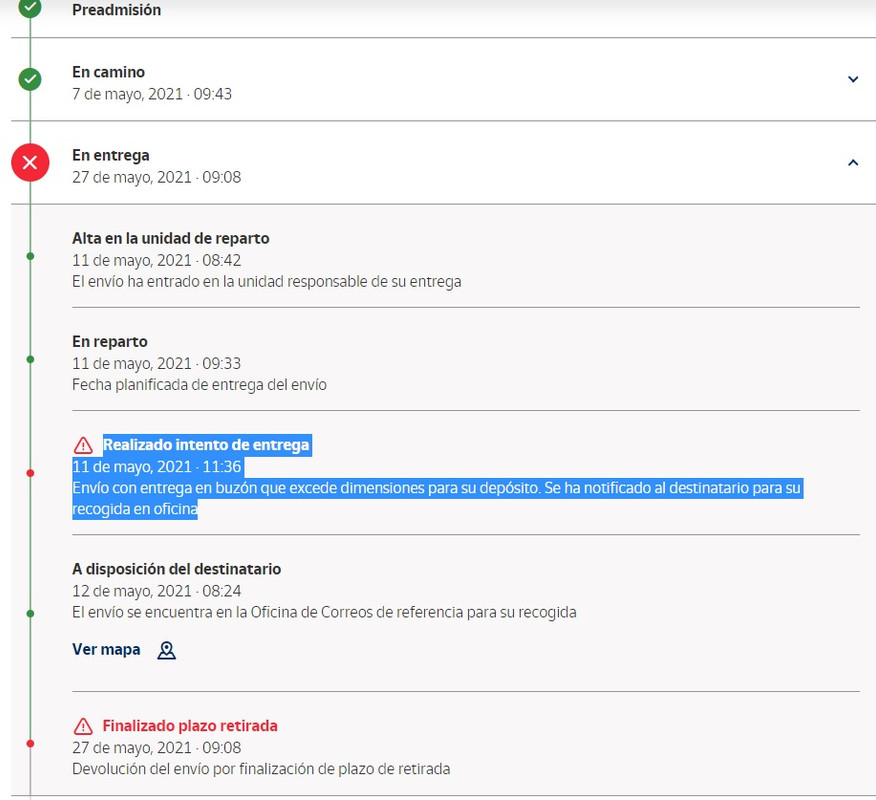Select the Preadmisión heading
Screen dimensions: 876x800
(x=116, y=10)
